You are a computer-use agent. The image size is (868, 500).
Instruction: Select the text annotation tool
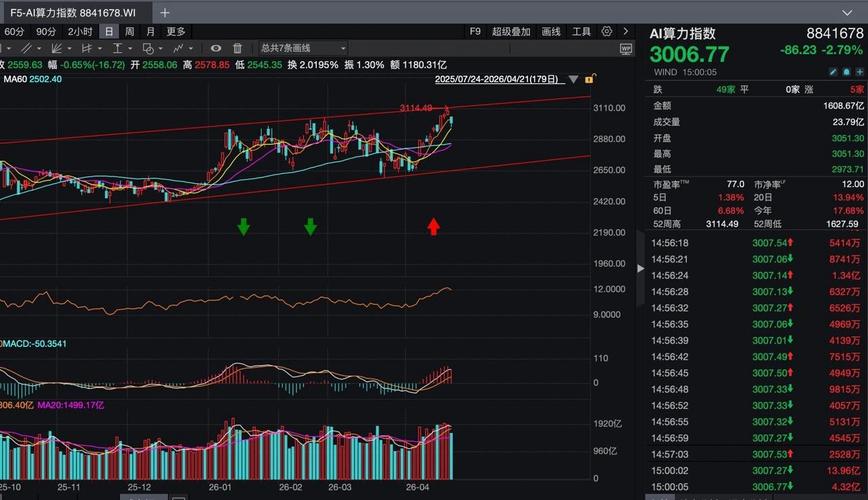tap(117, 48)
